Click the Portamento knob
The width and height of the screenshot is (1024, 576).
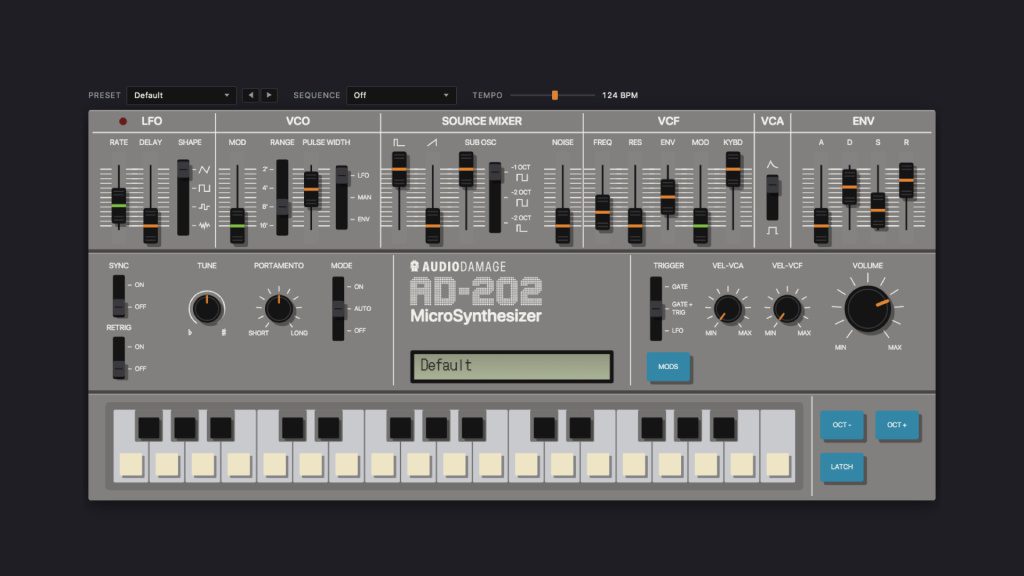(x=279, y=308)
